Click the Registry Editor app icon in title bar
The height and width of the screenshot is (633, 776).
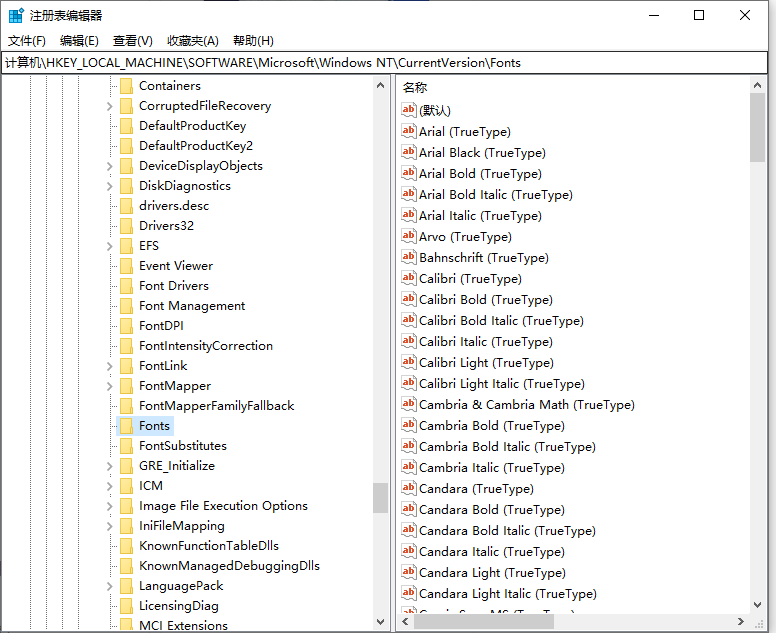click(16, 15)
